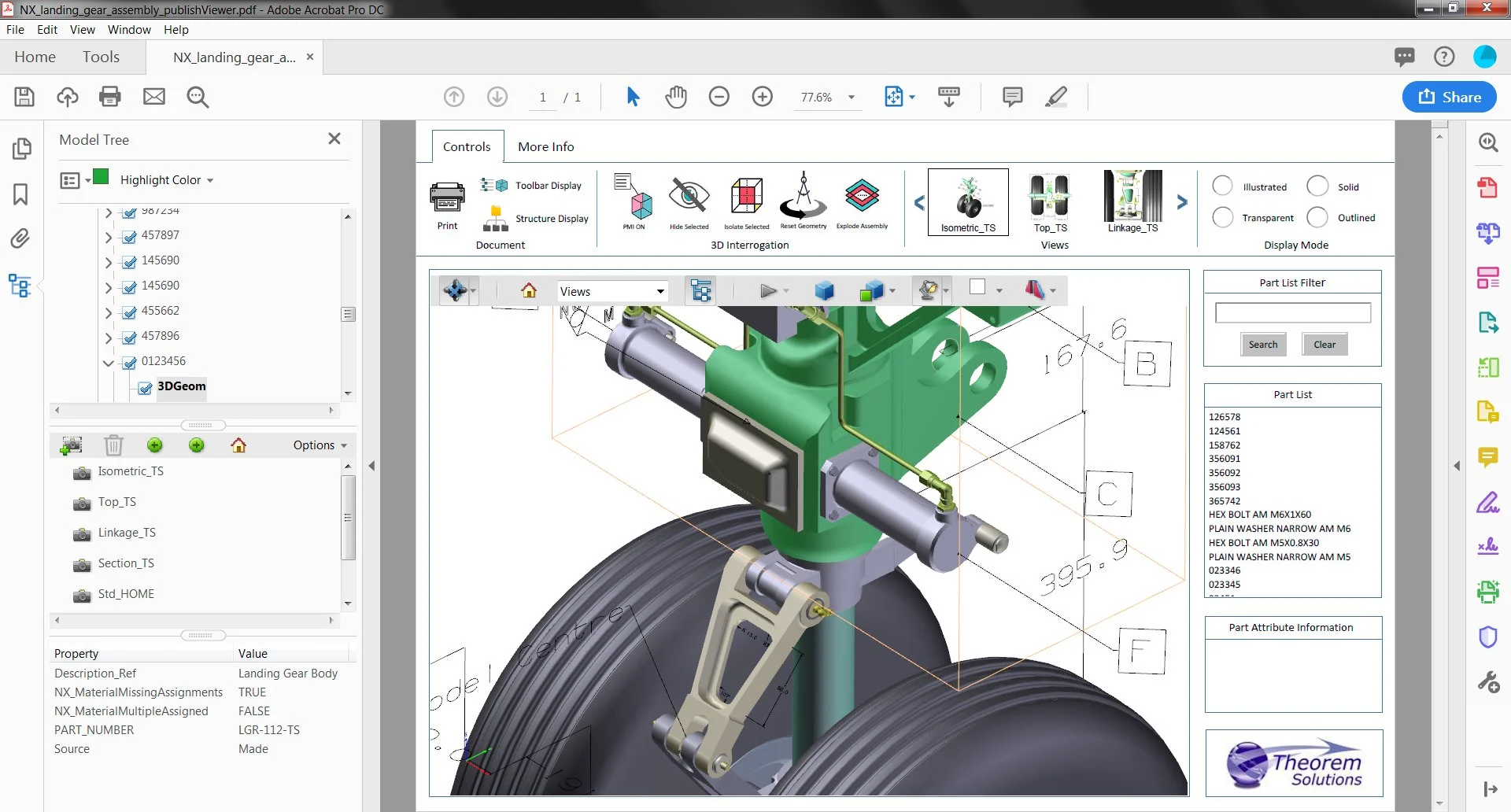Expand the 455662 tree node
This screenshot has width=1511, height=812.
pos(109,312)
